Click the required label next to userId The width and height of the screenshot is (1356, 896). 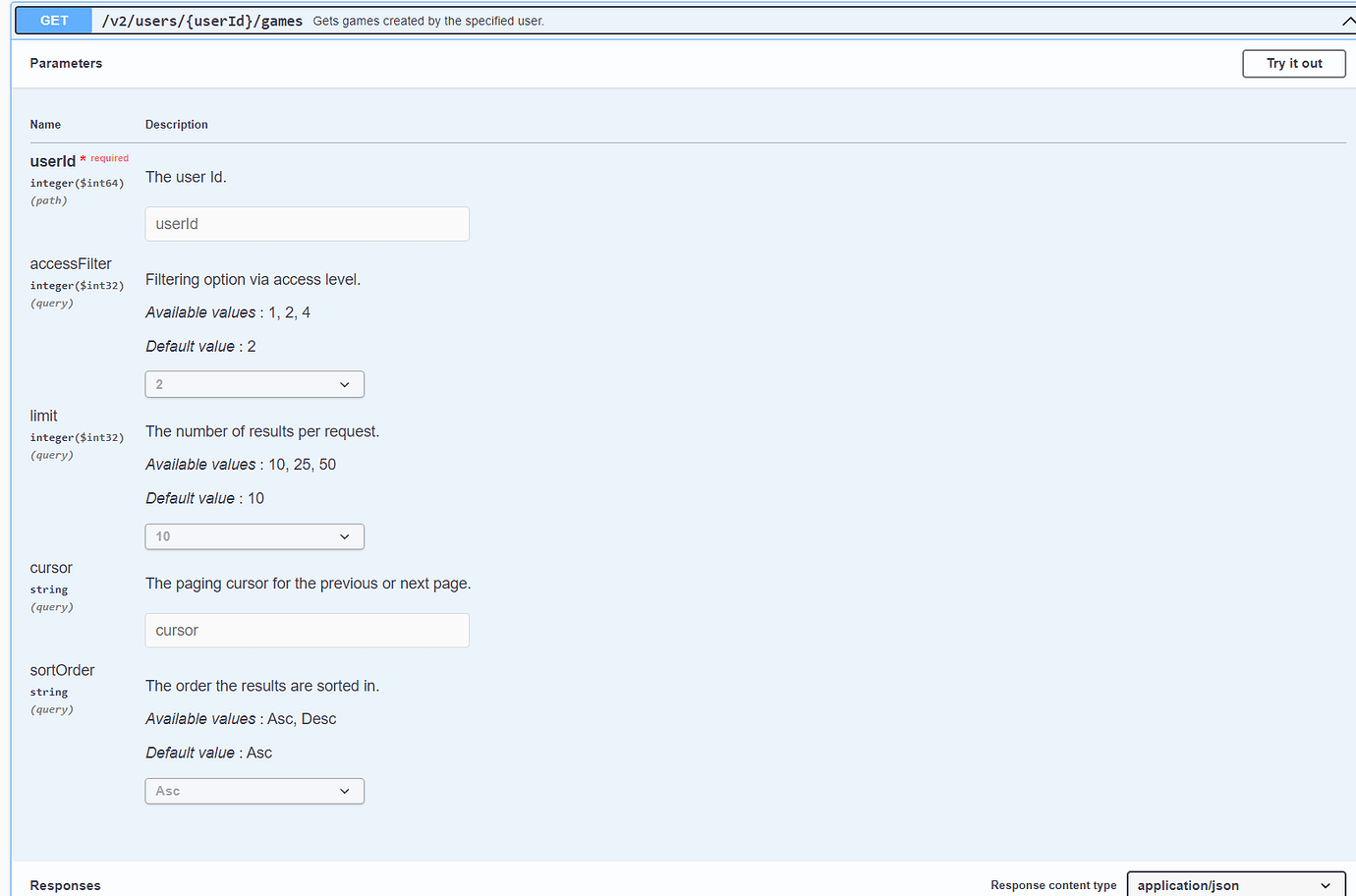click(106, 158)
